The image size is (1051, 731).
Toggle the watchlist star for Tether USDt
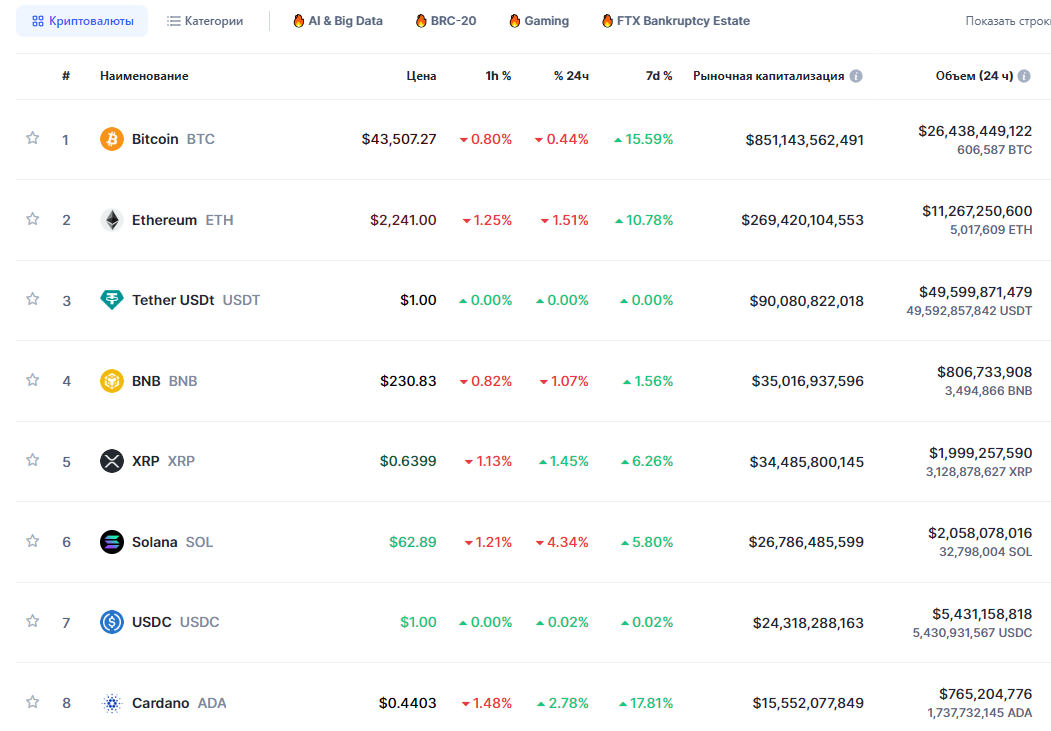coord(32,299)
